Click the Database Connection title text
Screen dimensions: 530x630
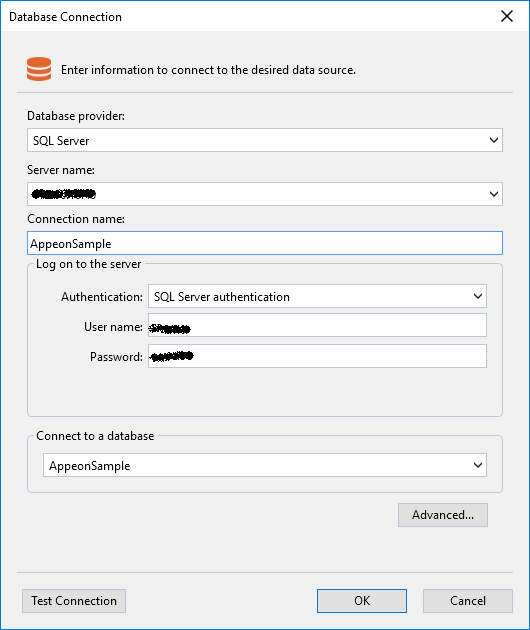pyautogui.click(x=65, y=17)
